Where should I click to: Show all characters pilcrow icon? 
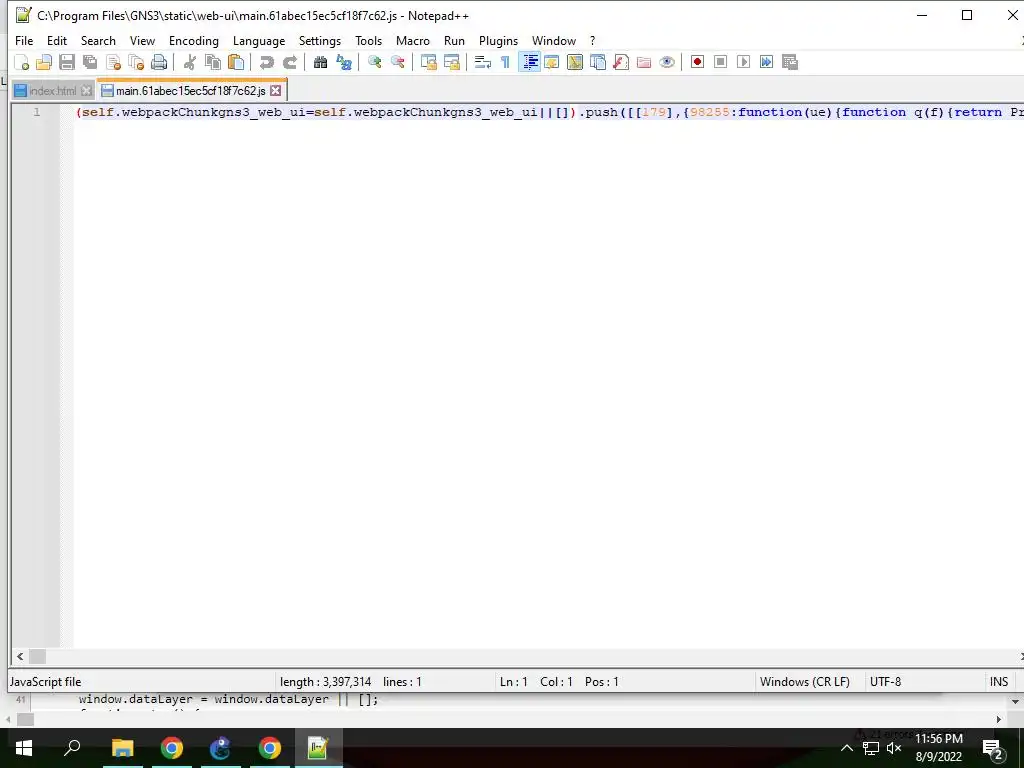pos(505,62)
